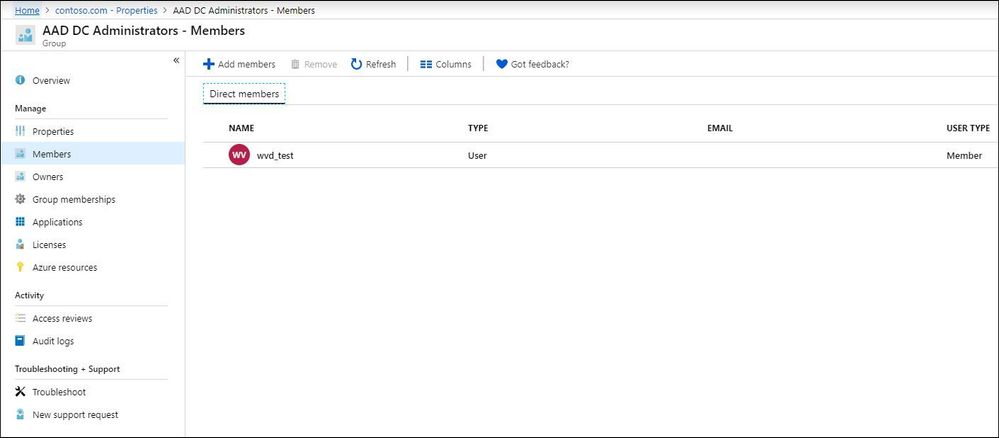
Task: Click the New support request icon
Action: click(20, 414)
